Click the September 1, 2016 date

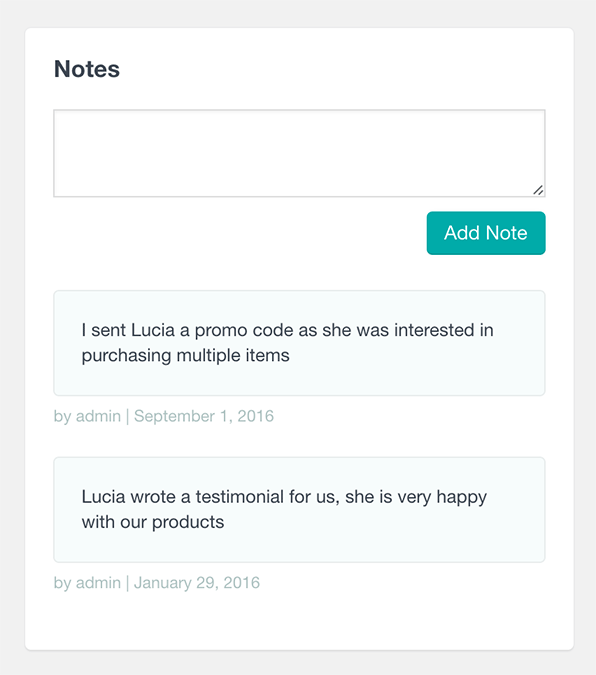click(204, 416)
